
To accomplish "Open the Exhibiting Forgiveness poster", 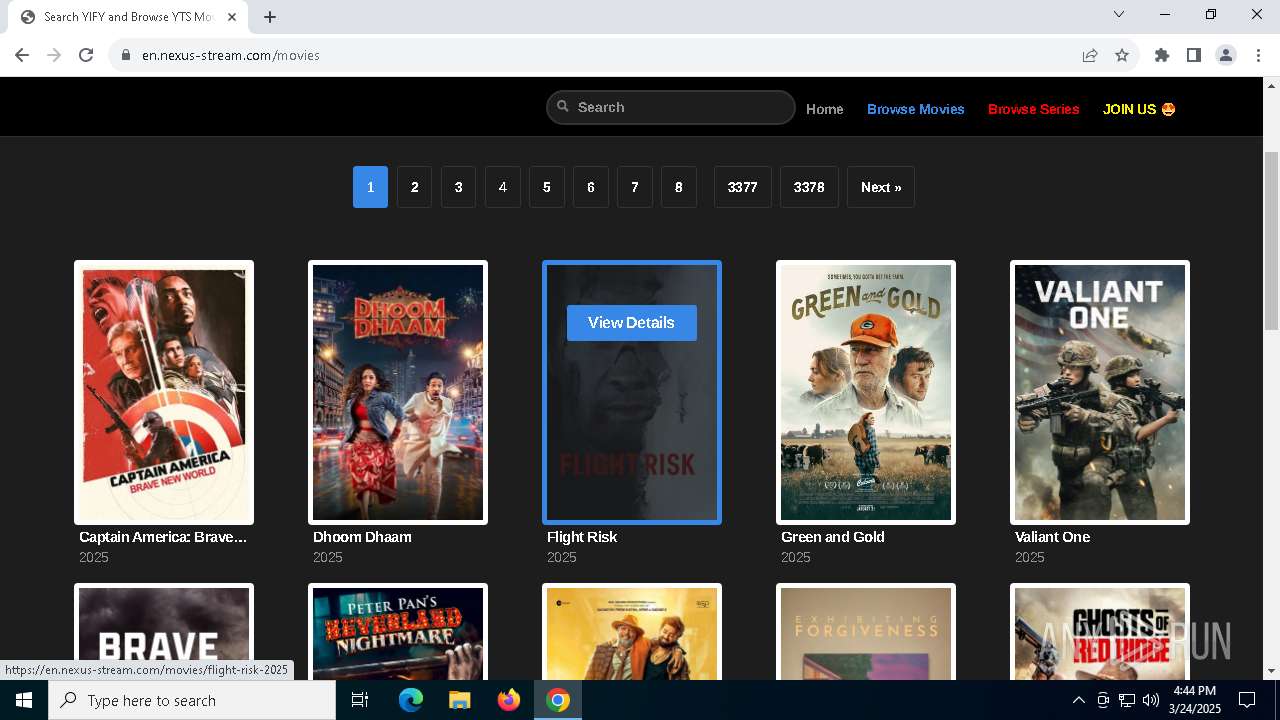I will click(866, 631).
